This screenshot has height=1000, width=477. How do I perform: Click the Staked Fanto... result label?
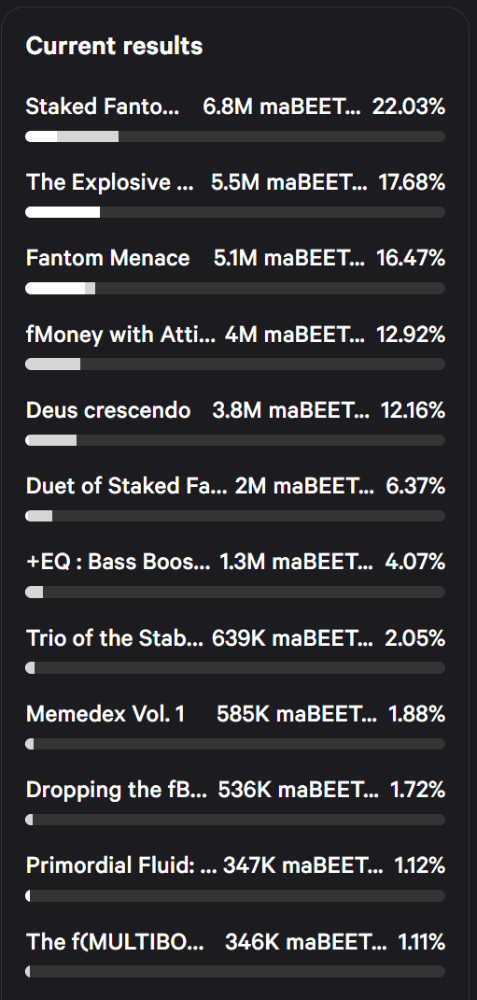103,107
